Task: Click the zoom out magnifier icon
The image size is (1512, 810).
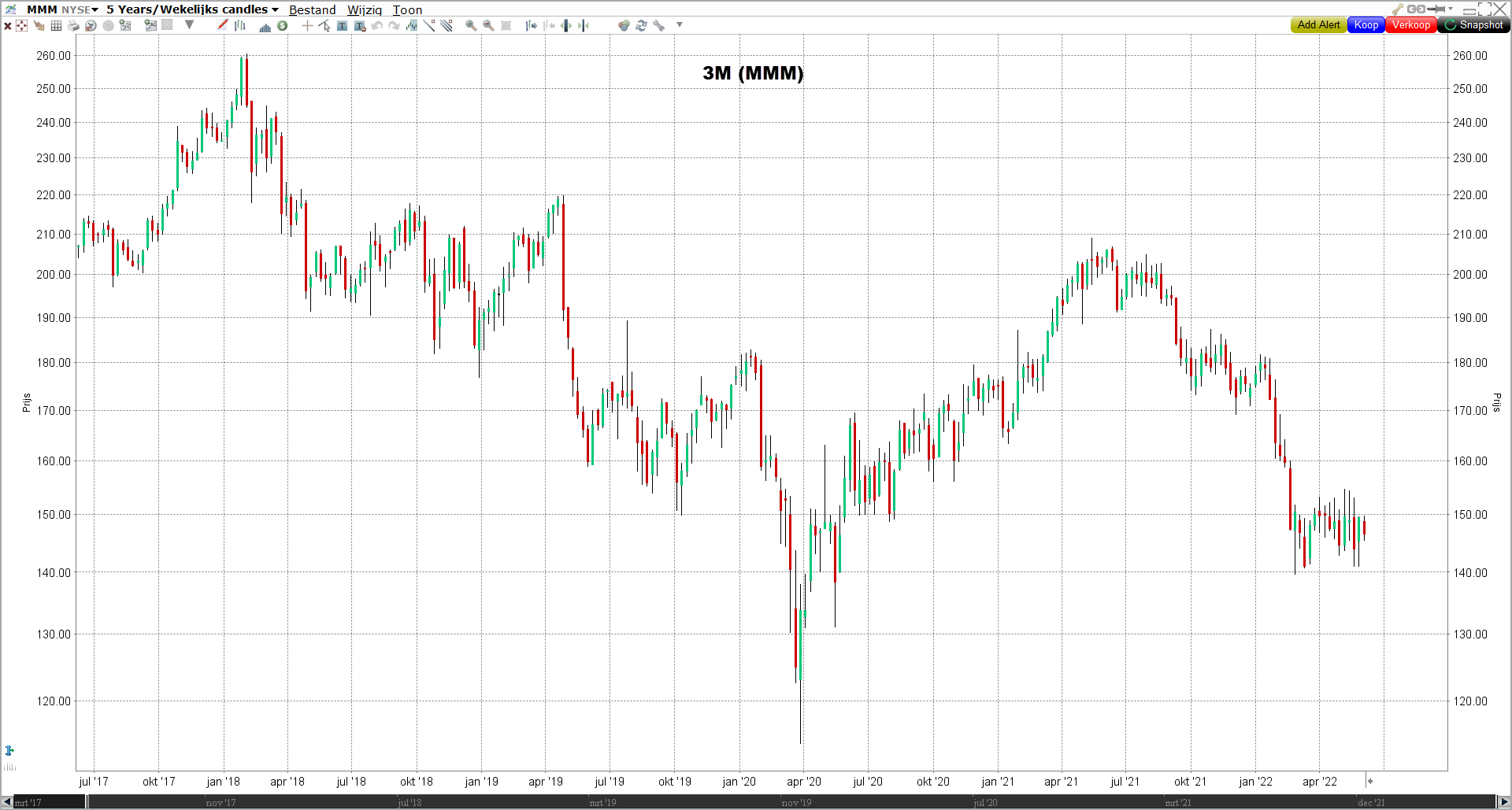Action: pos(488,26)
